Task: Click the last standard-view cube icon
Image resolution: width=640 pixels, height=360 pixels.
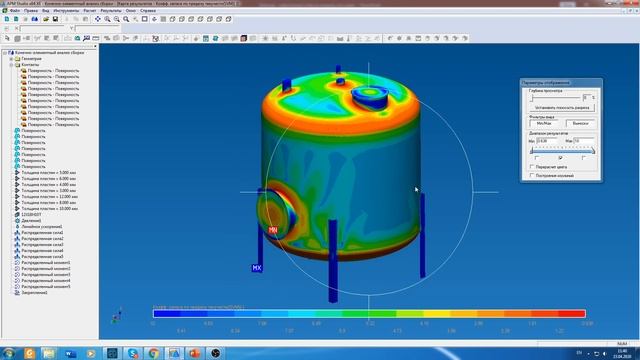Action: click(x=229, y=19)
